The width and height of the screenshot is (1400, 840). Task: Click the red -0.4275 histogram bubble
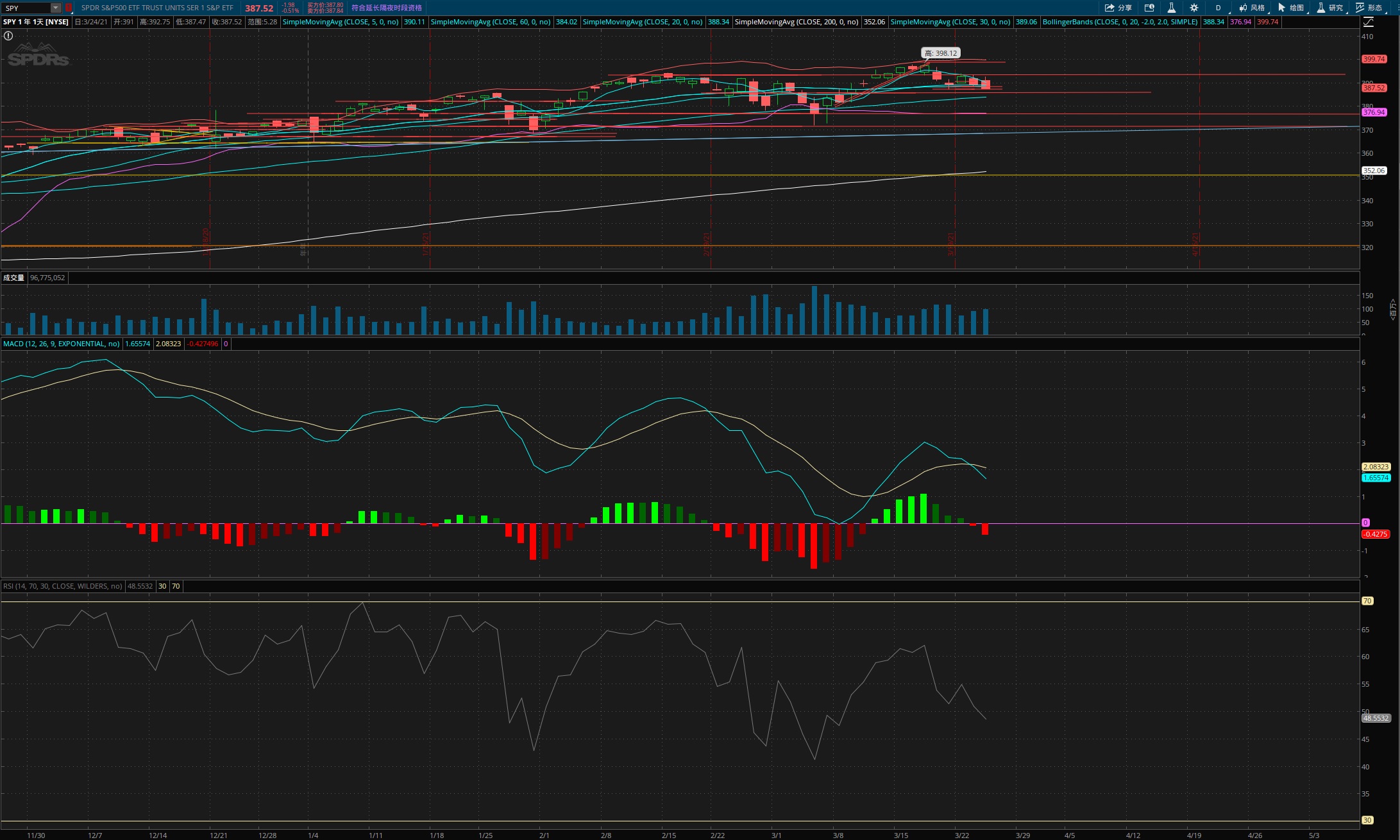(1375, 534)
